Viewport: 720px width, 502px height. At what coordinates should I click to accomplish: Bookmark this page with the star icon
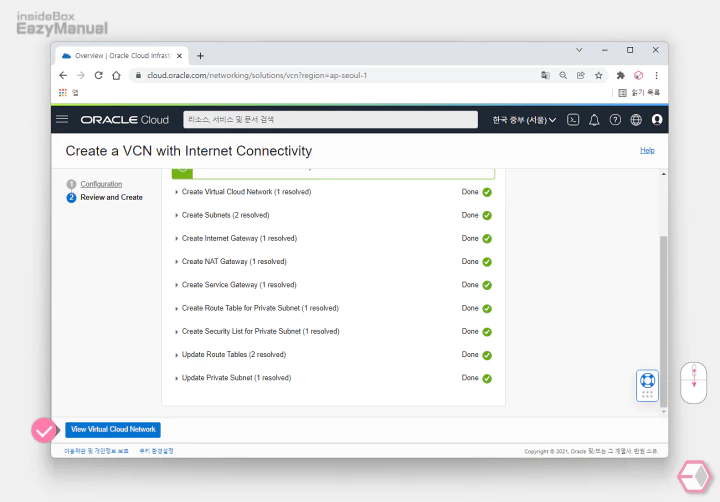(598, 75)
